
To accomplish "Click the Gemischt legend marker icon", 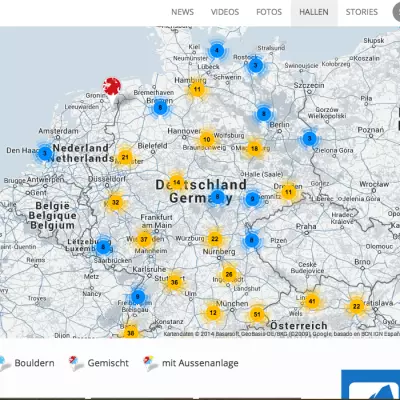I will [x=76, y=363].
